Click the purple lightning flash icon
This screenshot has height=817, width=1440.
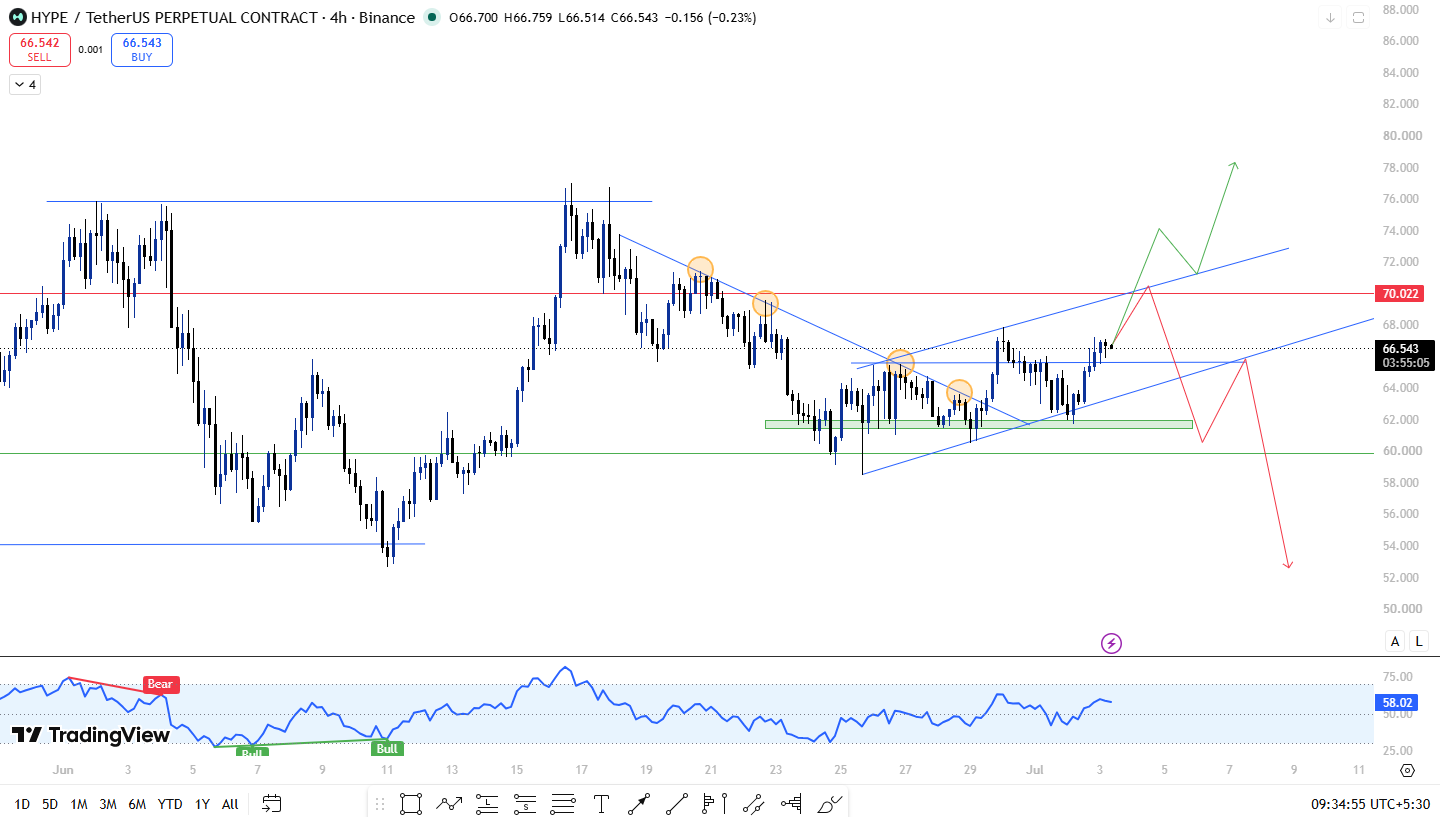click(x=1111, y=643)
